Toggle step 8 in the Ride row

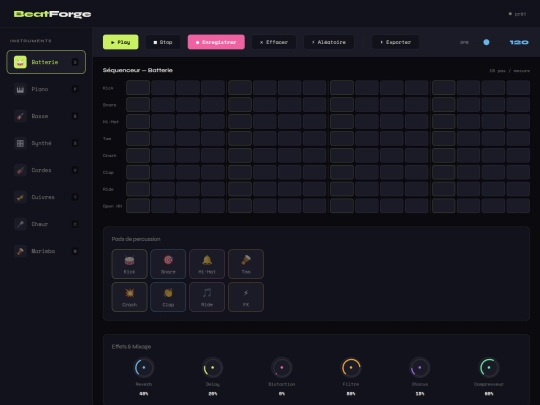[x=314, y=189]
